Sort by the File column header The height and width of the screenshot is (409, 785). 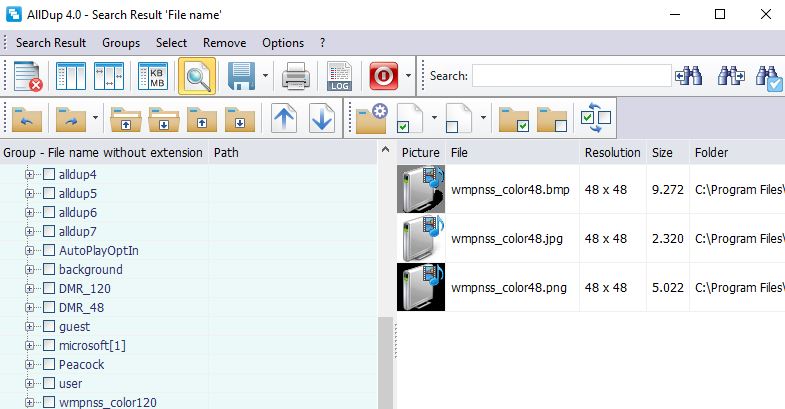513,153
